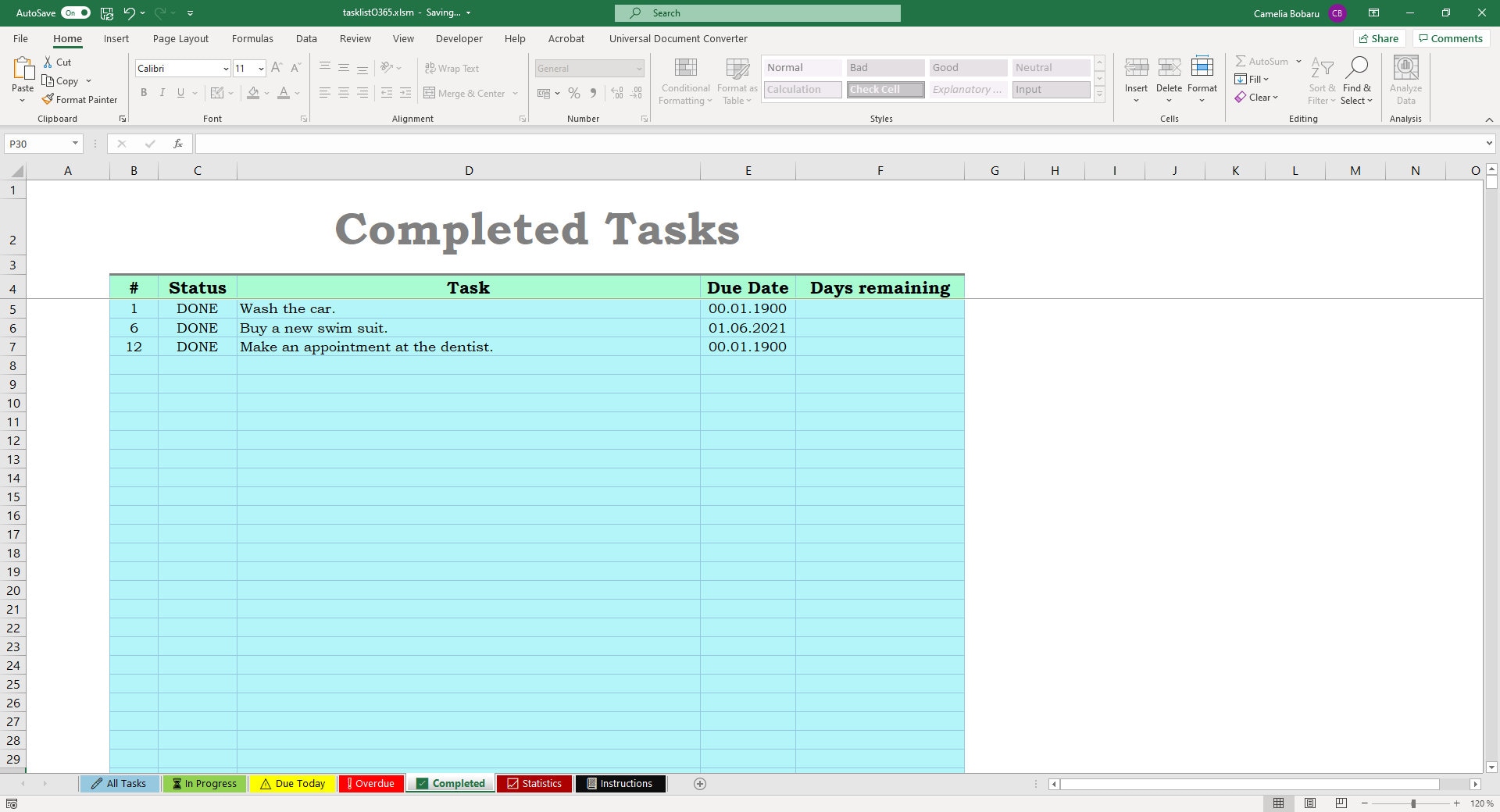
Task: Click the Analyze Data icon
Action: point(1405,80)
